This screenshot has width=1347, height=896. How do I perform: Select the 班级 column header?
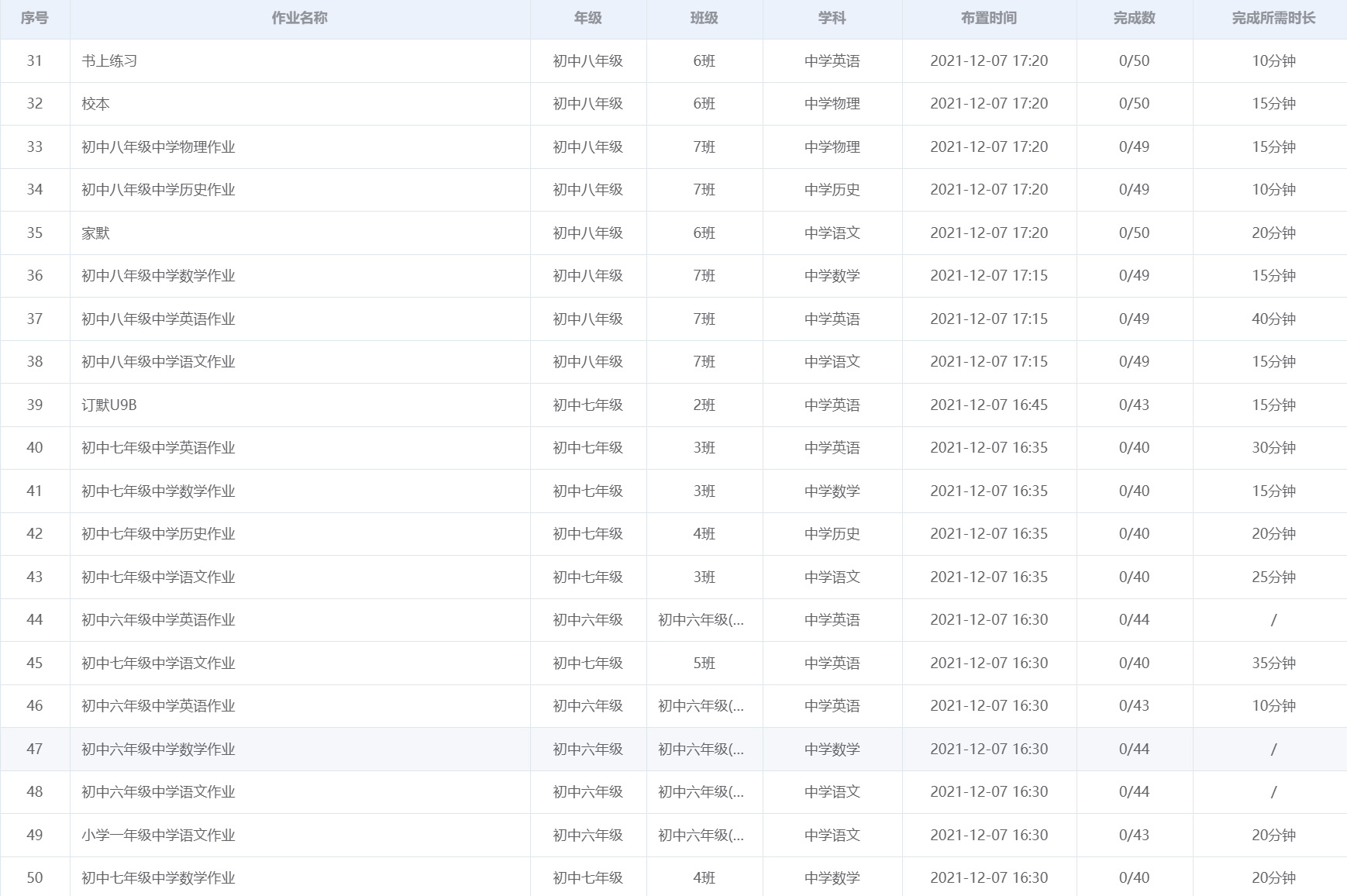[704, 19]
